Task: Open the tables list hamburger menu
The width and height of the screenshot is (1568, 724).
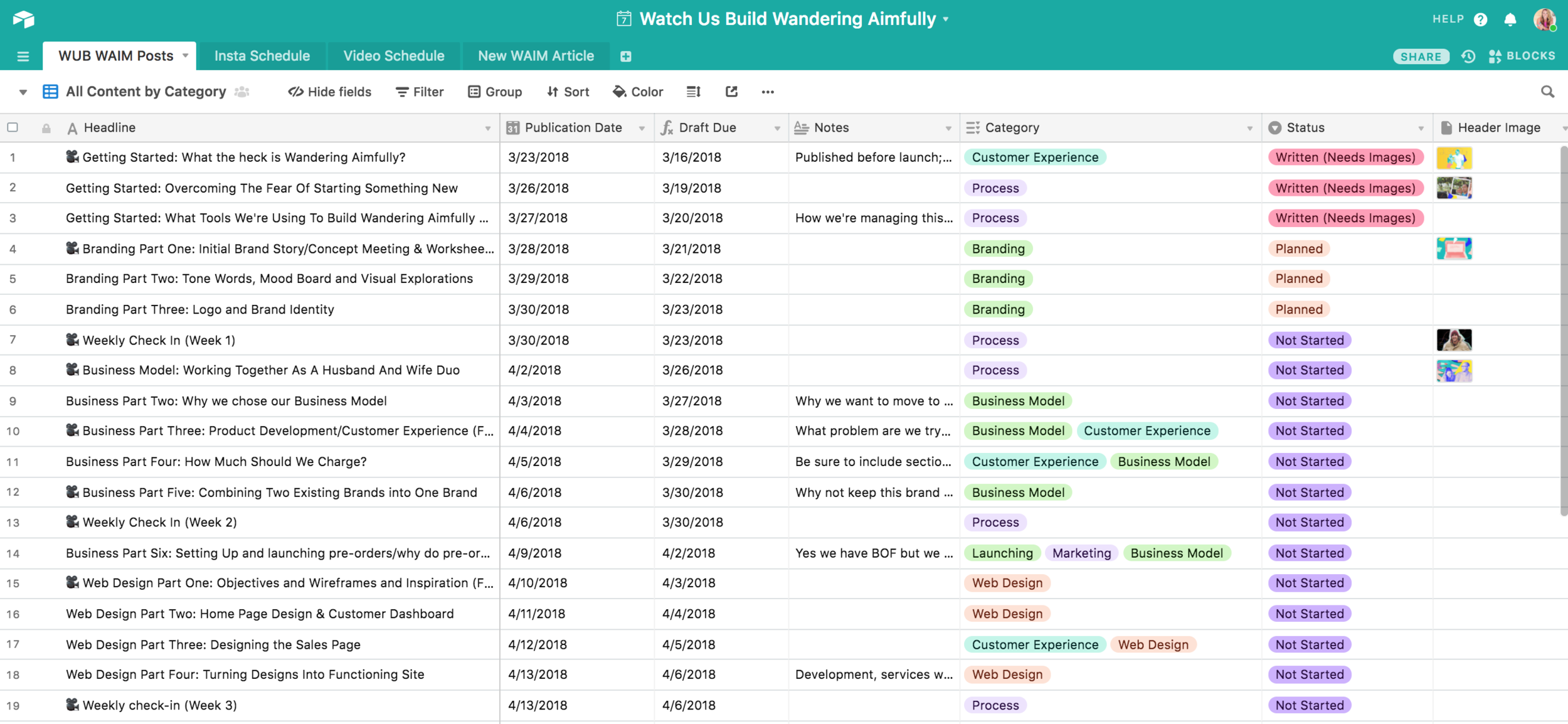Action: click(23, 56)
